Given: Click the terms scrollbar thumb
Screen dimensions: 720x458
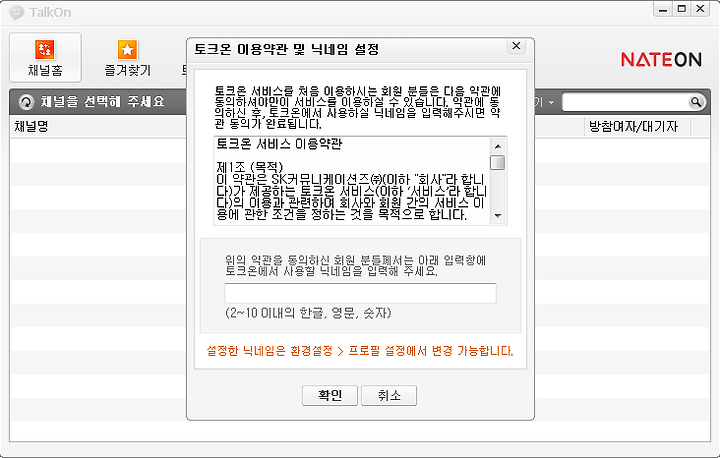Looking at the screenshot, I should tap(498, 163).
